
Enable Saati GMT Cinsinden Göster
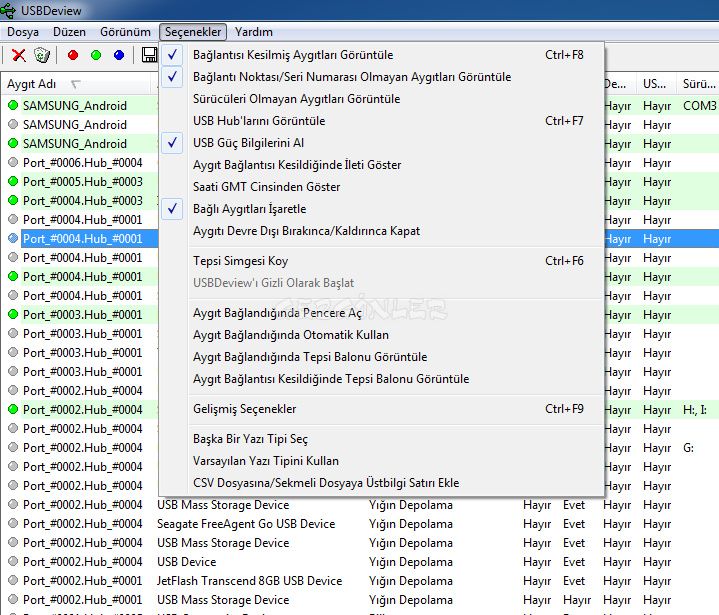[x=382, y=187]
